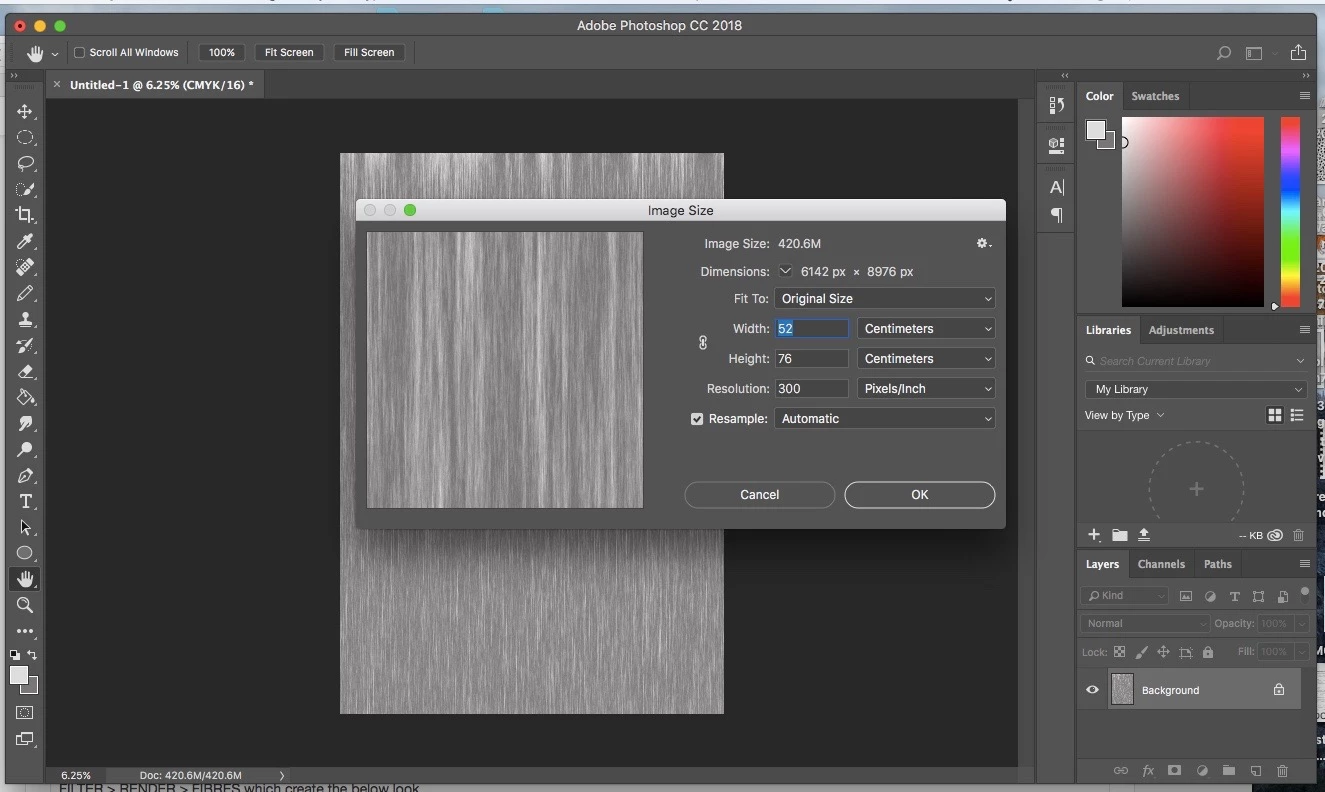1325x792 pixels.
Task: Select the Move tool
Action: tap(25, 112)
